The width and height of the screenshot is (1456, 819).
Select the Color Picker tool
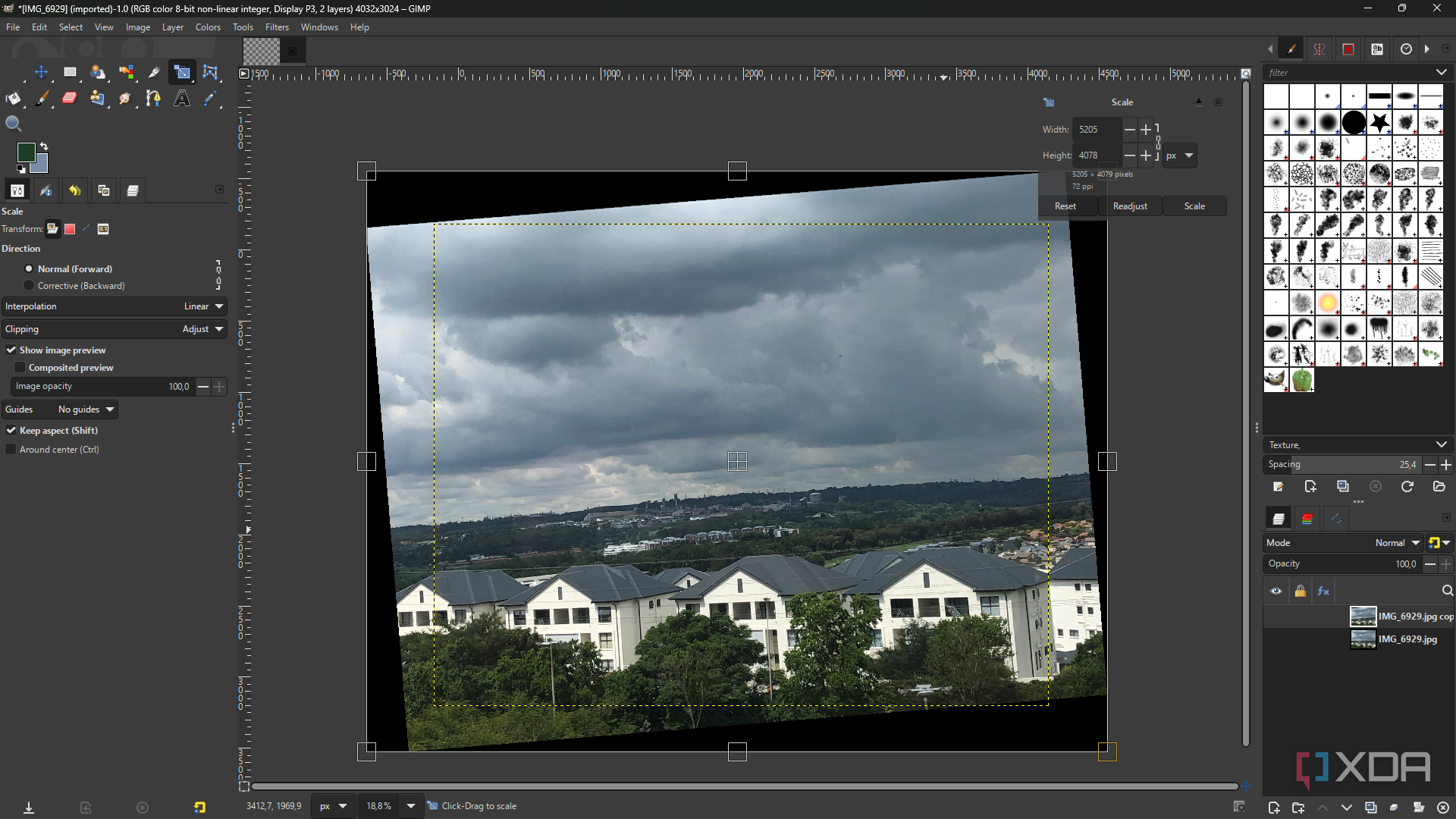click(210, 98)
